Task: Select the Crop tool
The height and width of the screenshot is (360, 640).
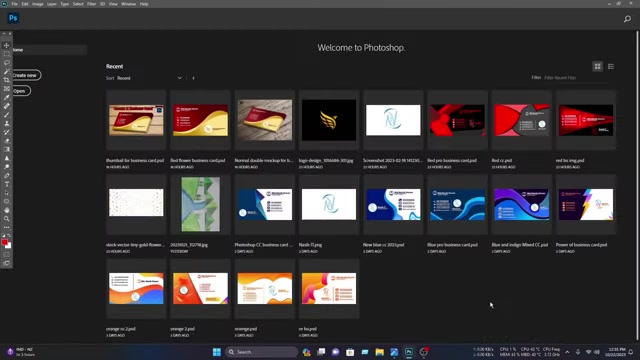Action: point(7,80)
